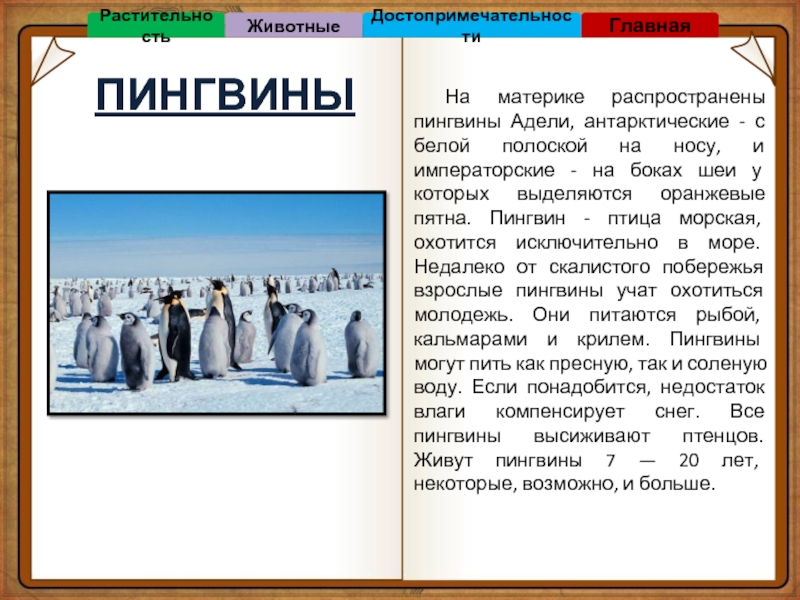Click the word 'императорские' in the text
Screen dimensions: 800x600
484,170
